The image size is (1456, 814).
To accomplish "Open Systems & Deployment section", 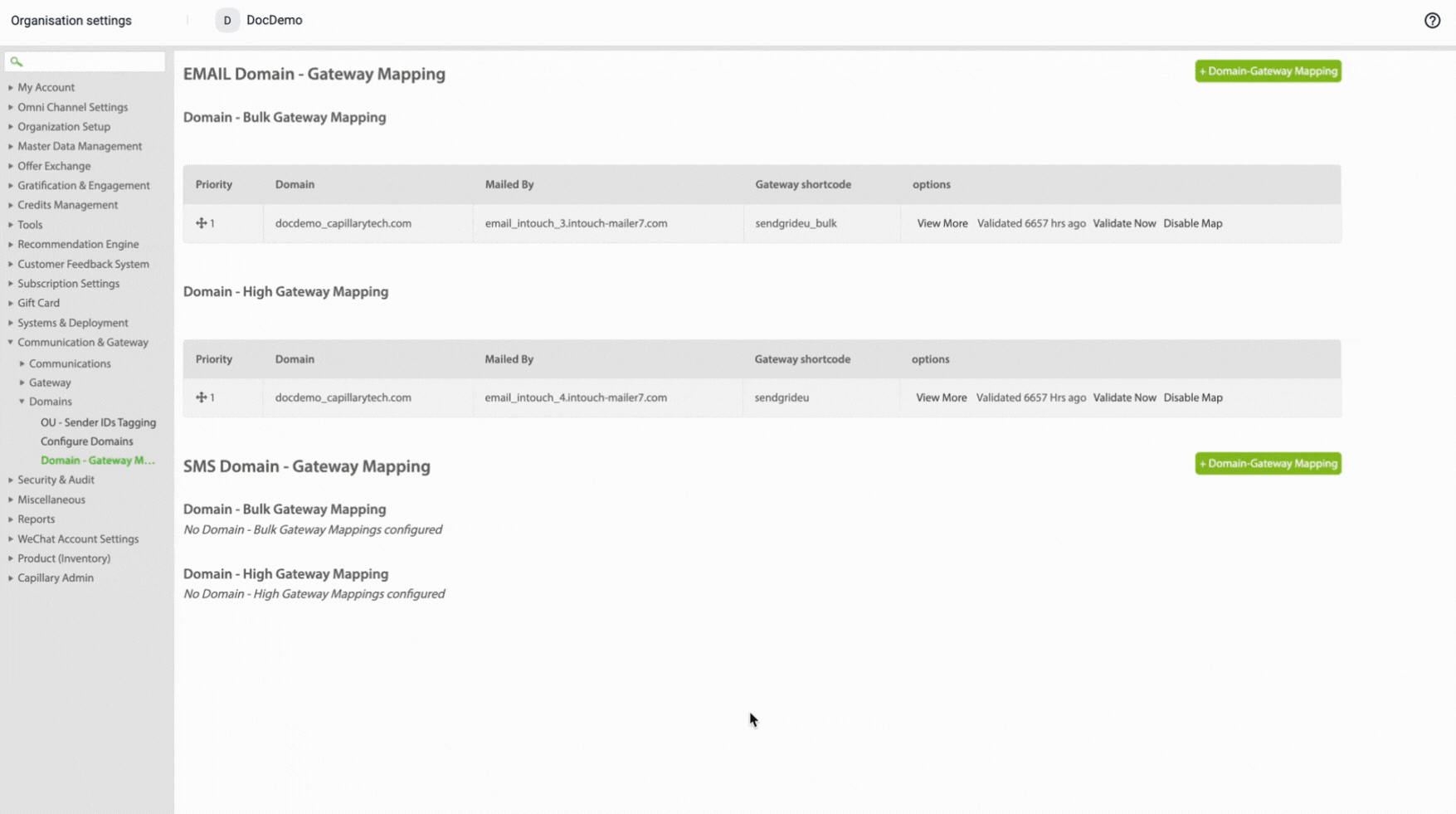I will [x=73, y=323].
